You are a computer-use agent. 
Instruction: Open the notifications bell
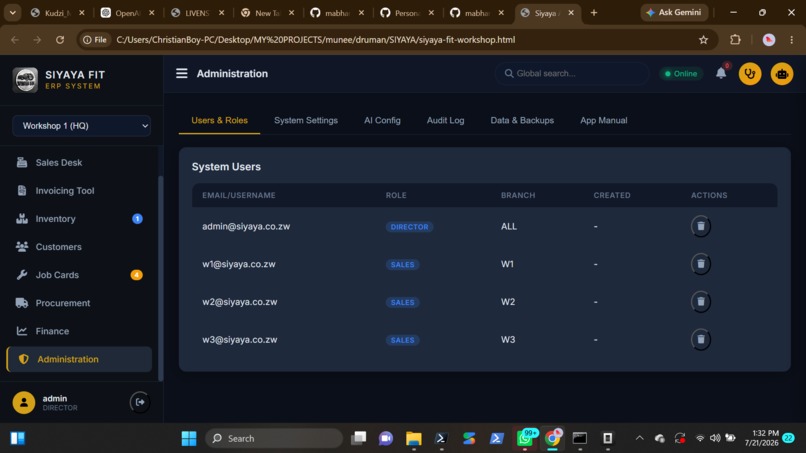click(721, 74)
